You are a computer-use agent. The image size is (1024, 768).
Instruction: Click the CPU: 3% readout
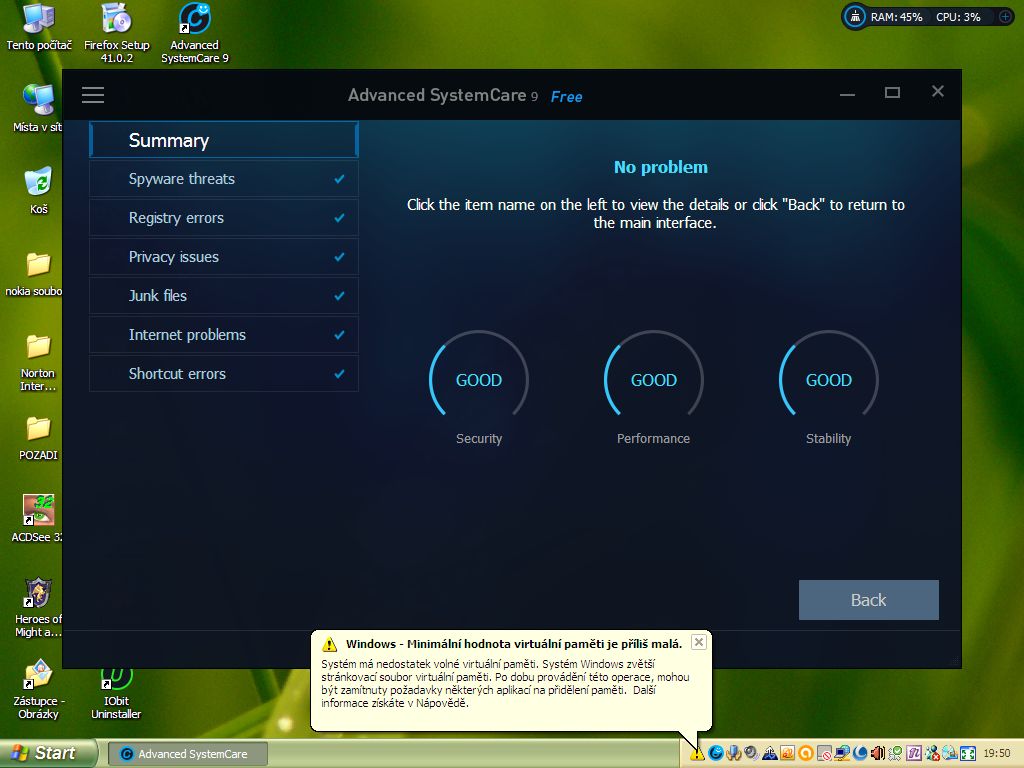coord(958,17)
